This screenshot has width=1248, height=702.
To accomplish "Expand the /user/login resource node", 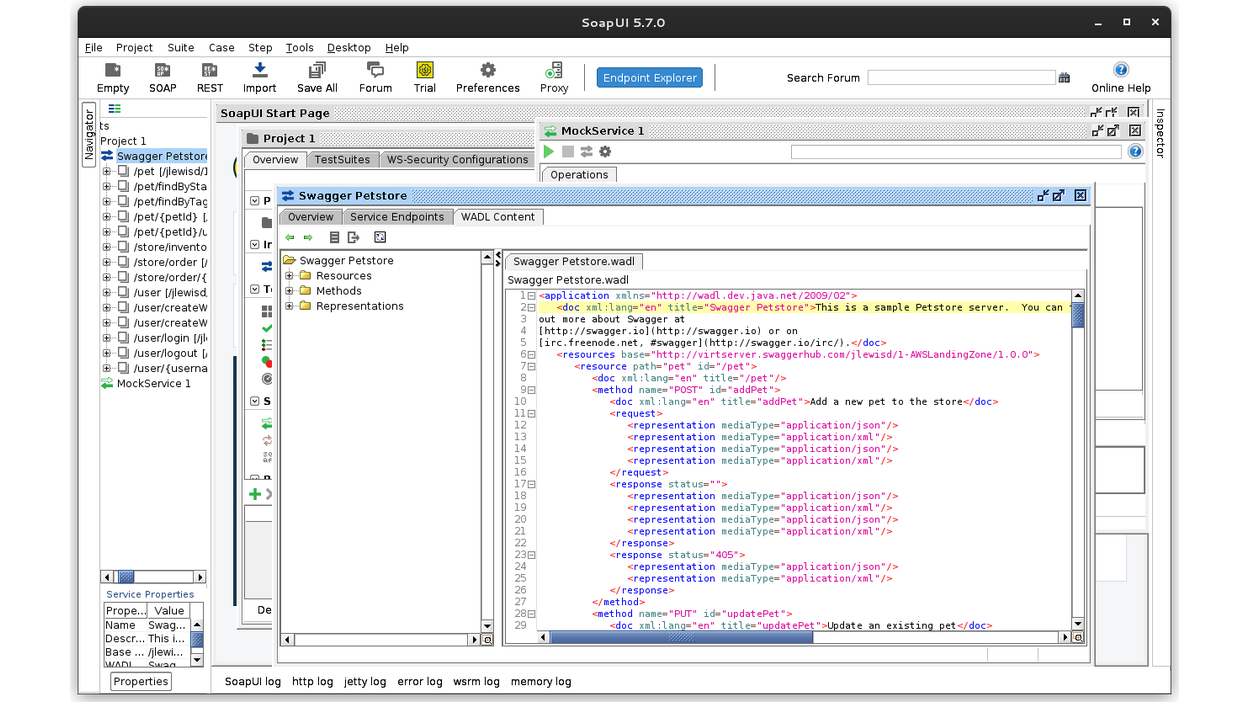I will [107, 338].
